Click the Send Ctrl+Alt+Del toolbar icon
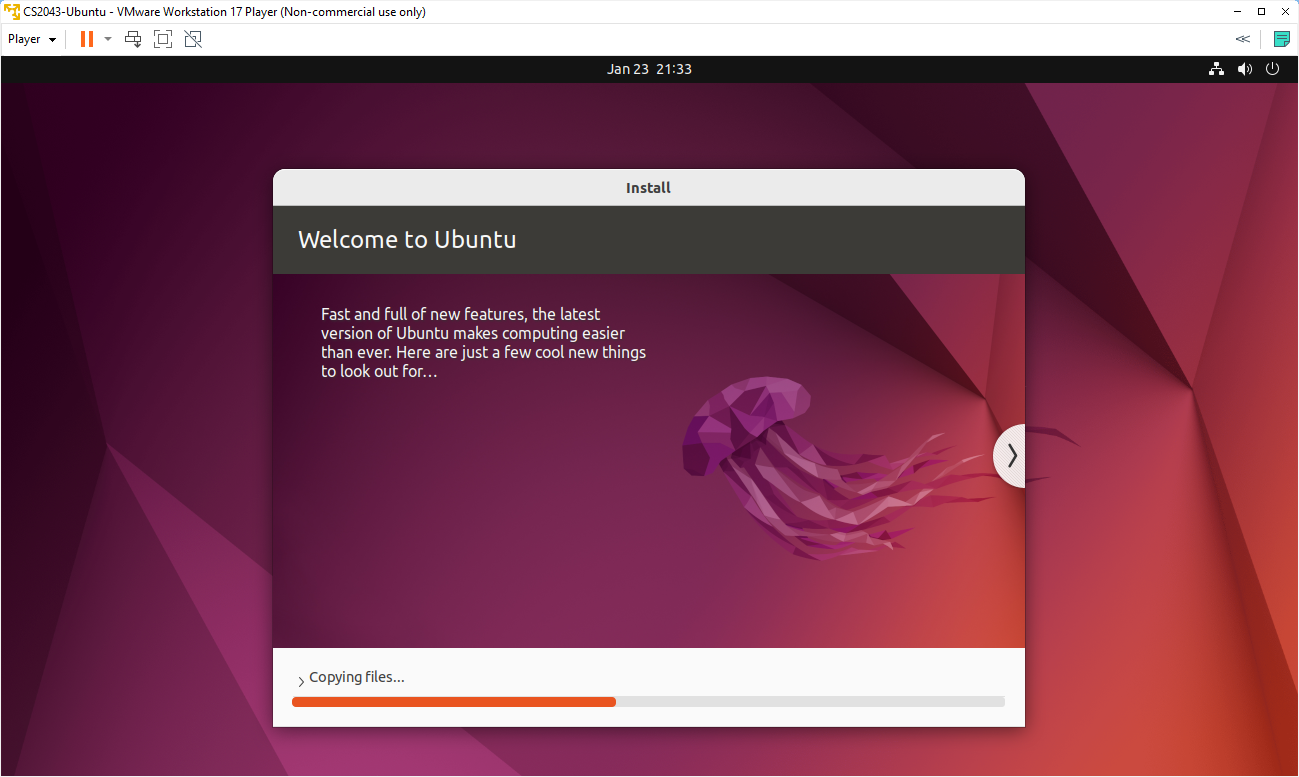 click(x=133, y=39)
